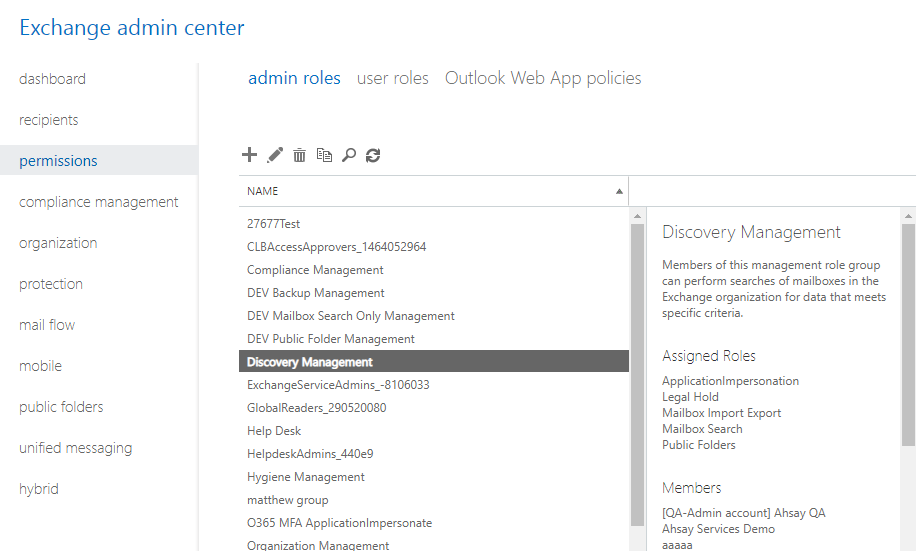
Task: Select DEV Backup Management row
Action: 316,293
